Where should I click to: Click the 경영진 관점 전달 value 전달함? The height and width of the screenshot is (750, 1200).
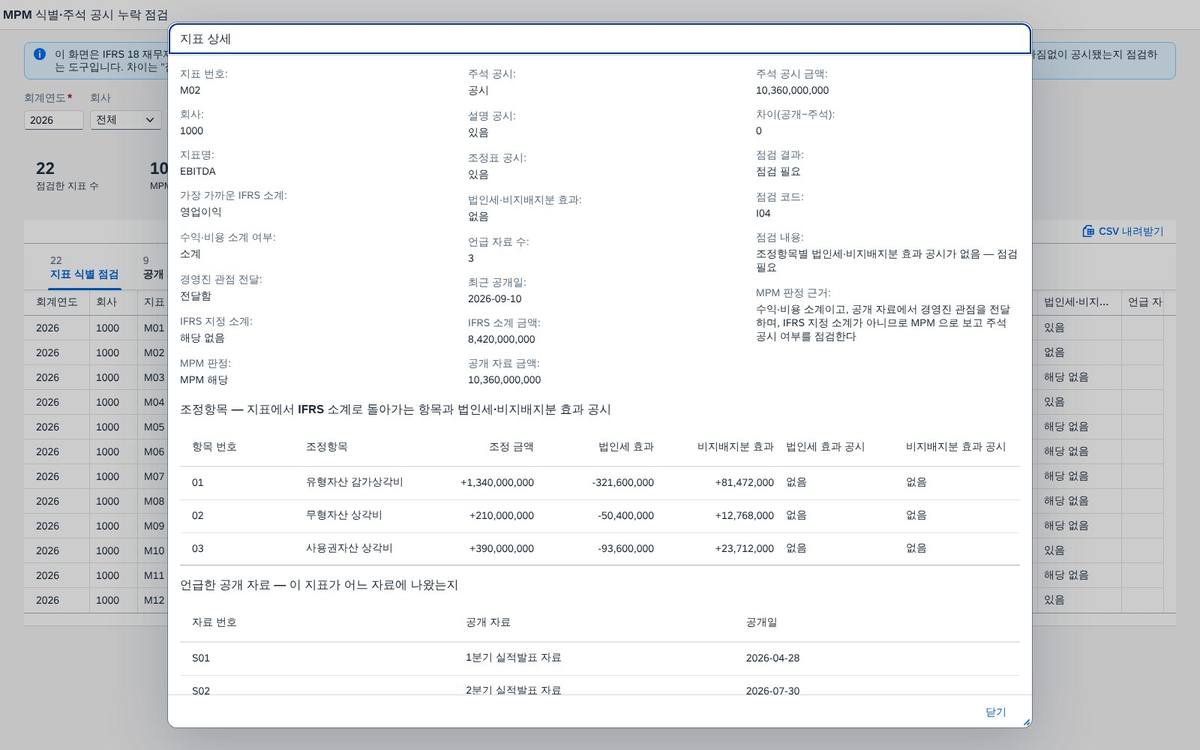pos(196,297)
